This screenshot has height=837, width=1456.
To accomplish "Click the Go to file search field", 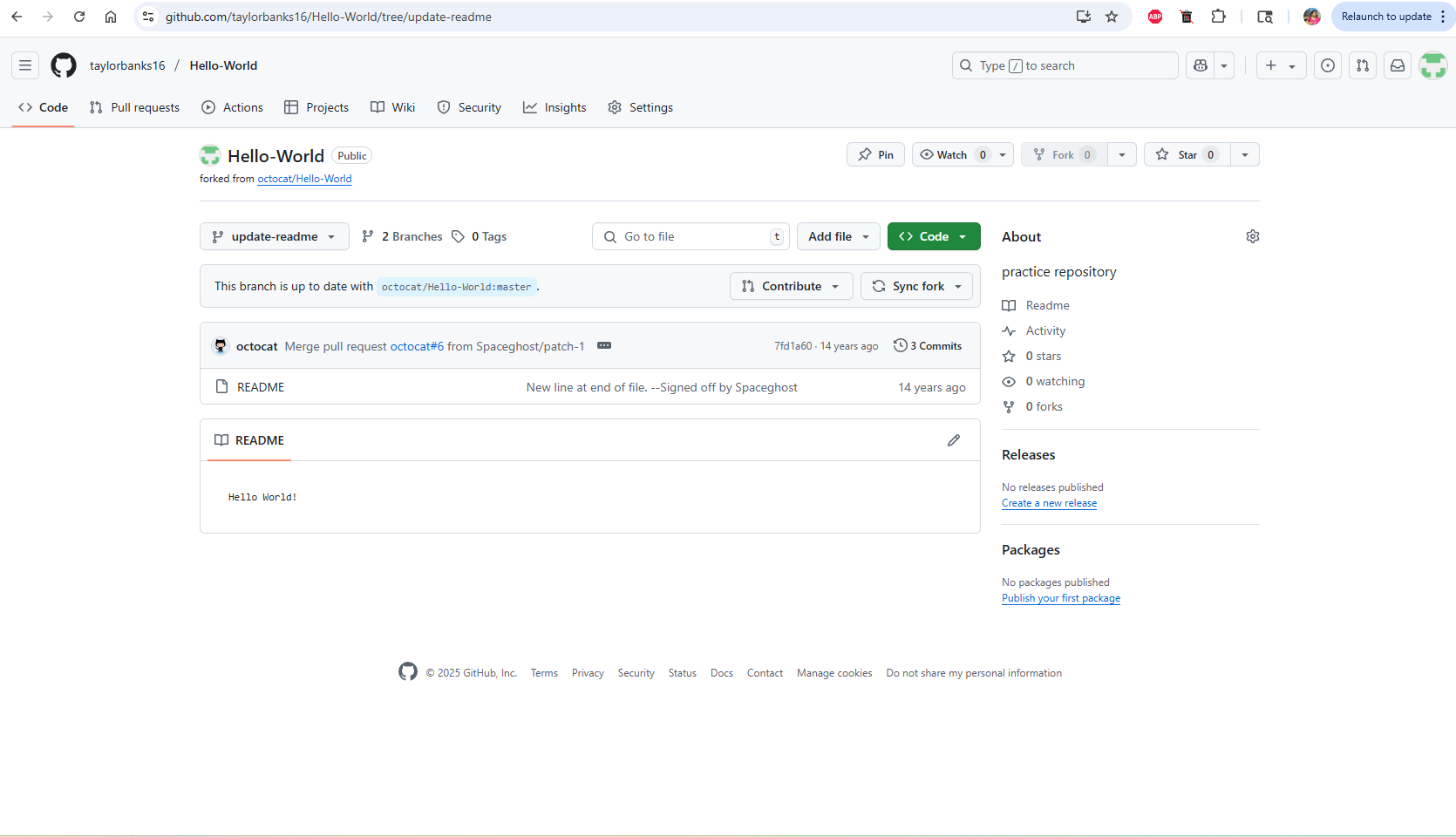I will [691, 236].
